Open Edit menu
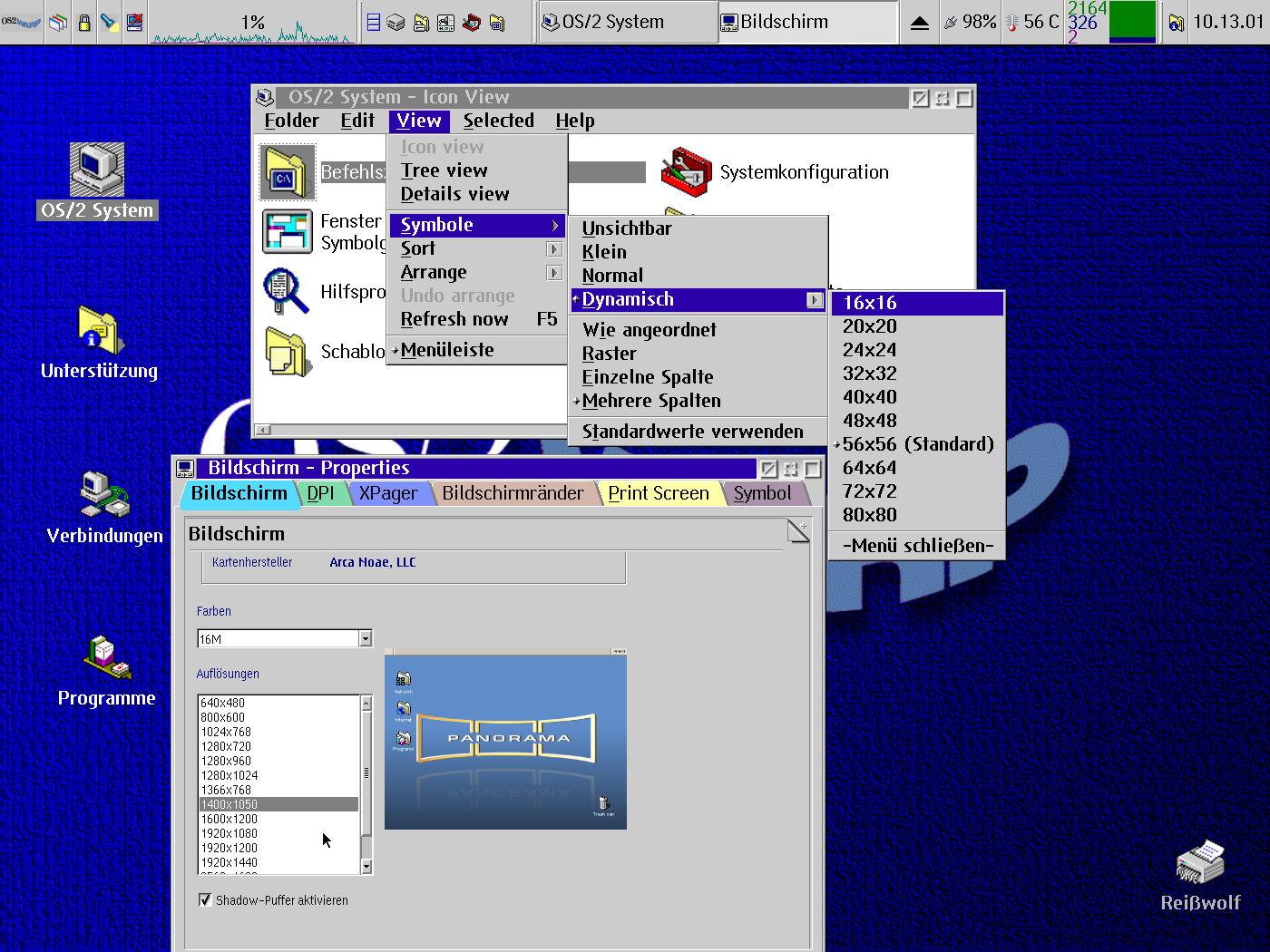 point(357,121)
